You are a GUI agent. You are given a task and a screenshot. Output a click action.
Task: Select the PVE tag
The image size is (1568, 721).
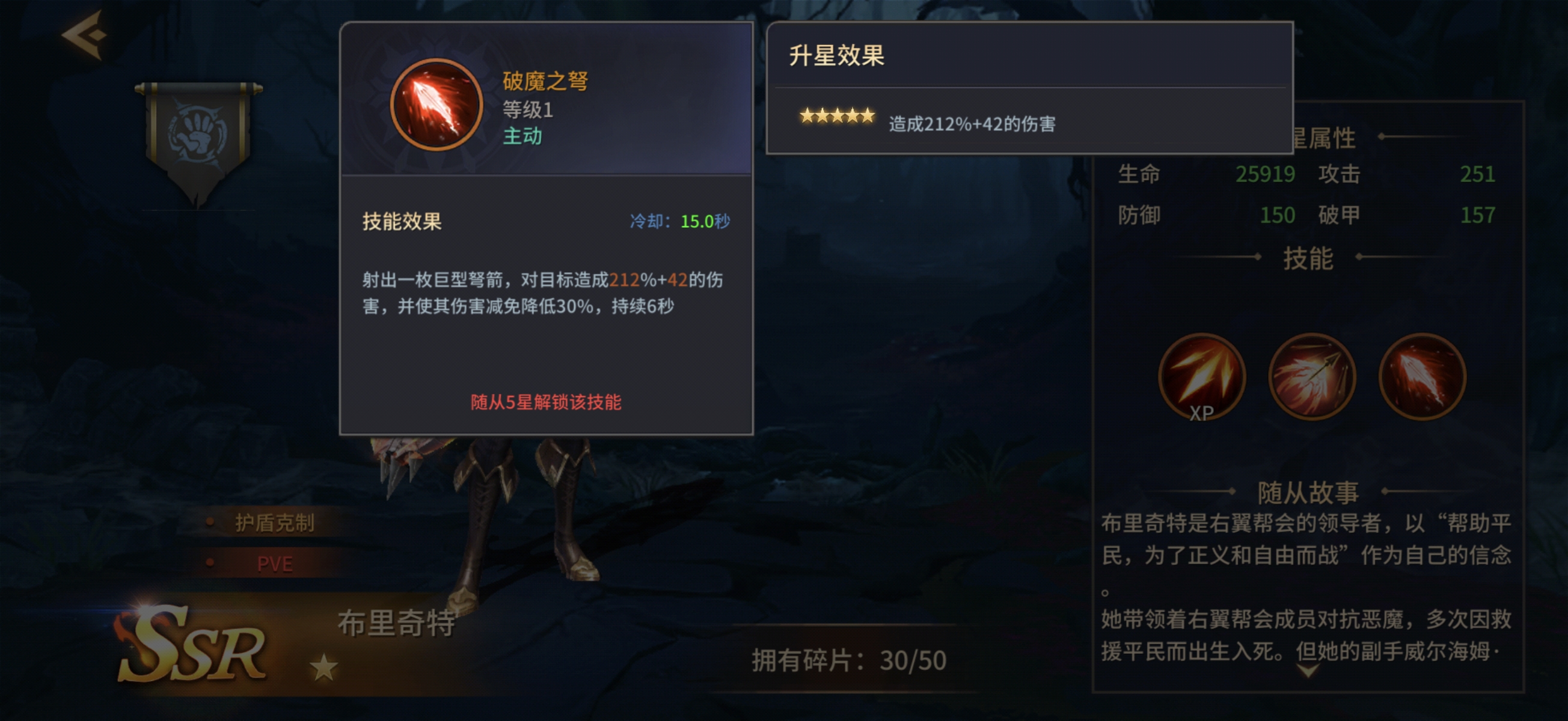point(274,564)
